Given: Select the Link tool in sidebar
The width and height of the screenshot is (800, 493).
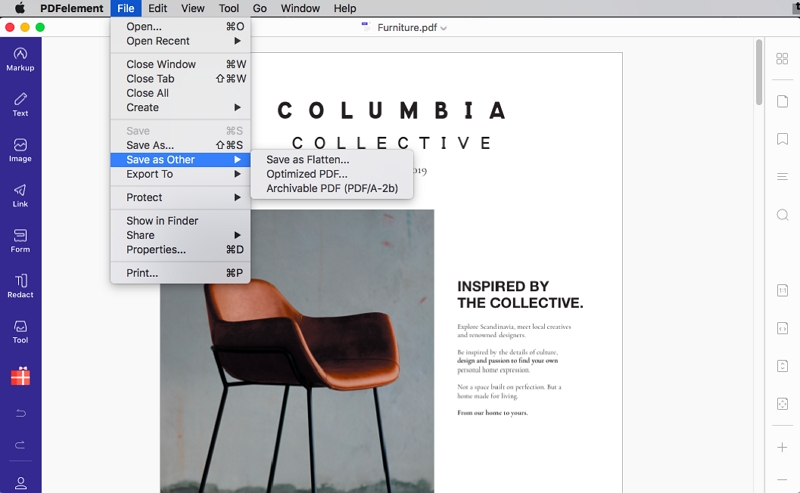Looking at the screenshot, I should click(20, 195).
